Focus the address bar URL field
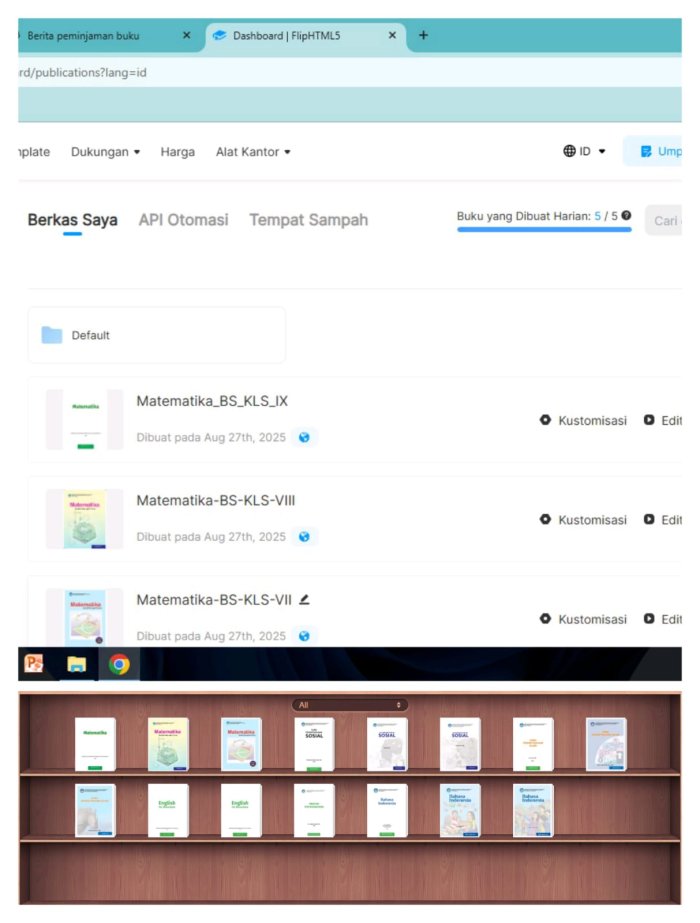This screenshot has width=700, height=923. tap(350, 72)
